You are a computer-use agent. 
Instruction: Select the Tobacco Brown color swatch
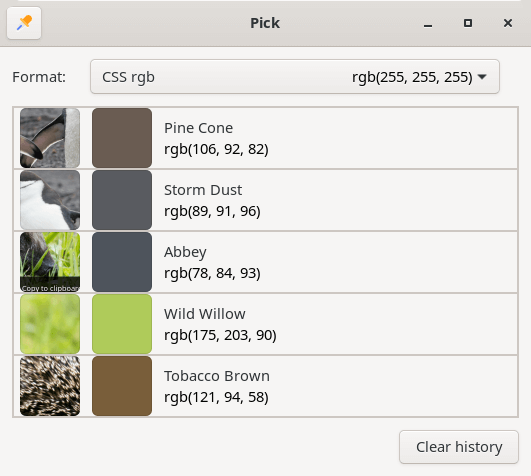pos(122,386)
